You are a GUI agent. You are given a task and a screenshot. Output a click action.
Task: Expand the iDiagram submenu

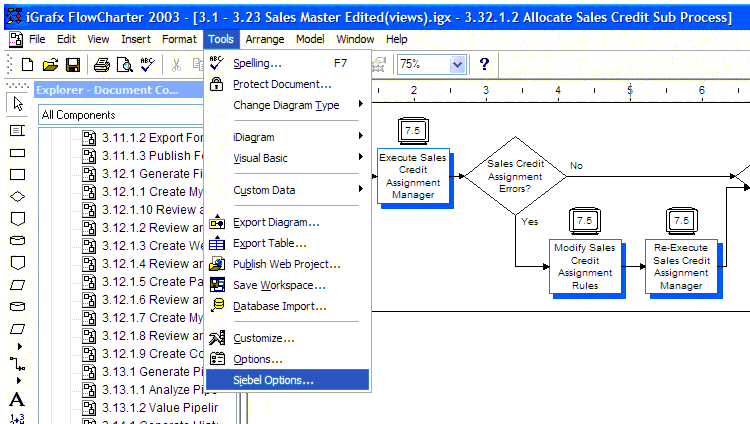(286, 137)
